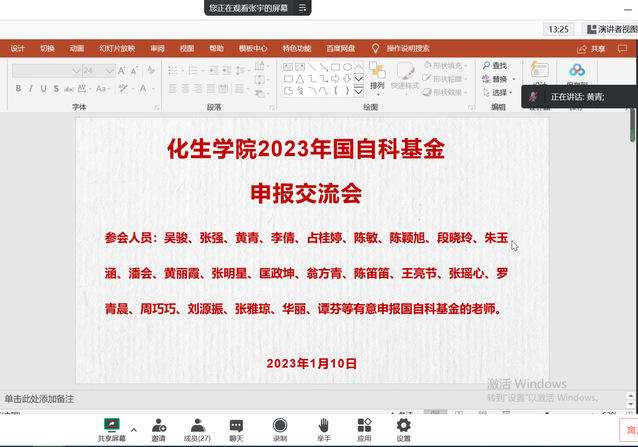
Task: Expand options arrow beside Share Screen
Action: tap(134, 429)
